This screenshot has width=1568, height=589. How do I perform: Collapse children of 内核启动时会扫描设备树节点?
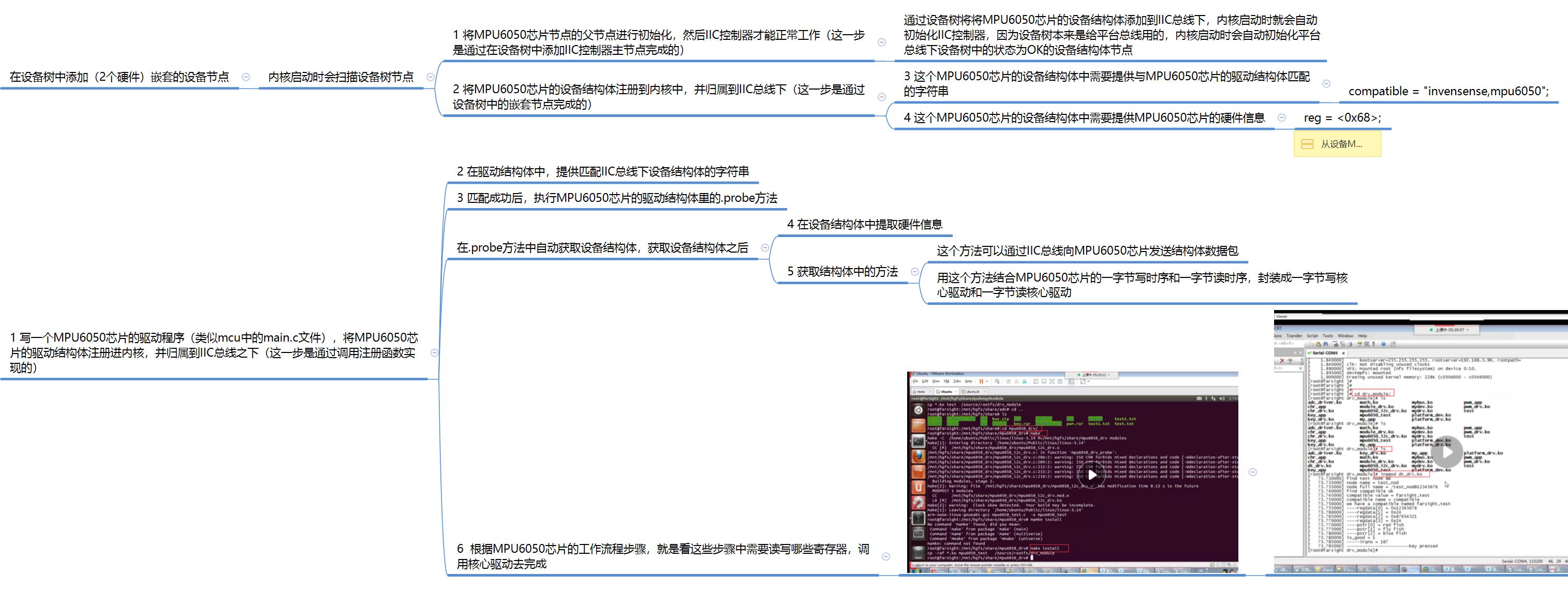pyautogui.click(x=431, y=77)
